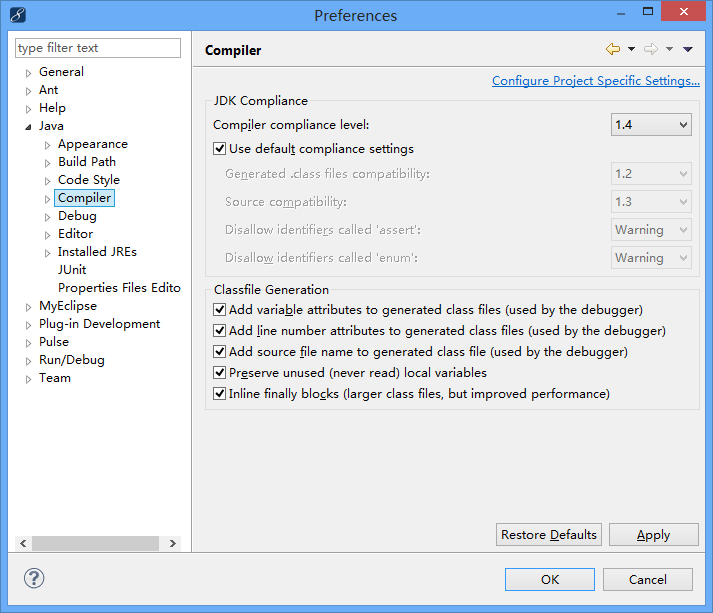Screen dimensions: 713x613
Task: Expand the Code Style node arrow
Action: coord(47,181)
